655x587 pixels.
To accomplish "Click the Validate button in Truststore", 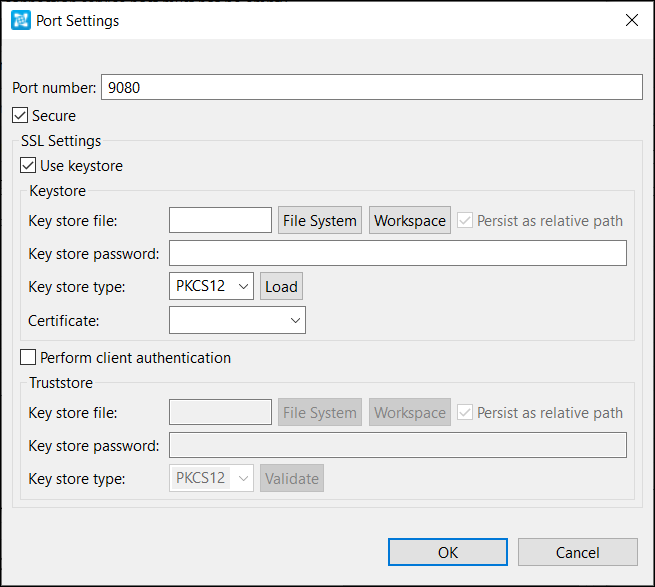I will (x=292, y=478).
